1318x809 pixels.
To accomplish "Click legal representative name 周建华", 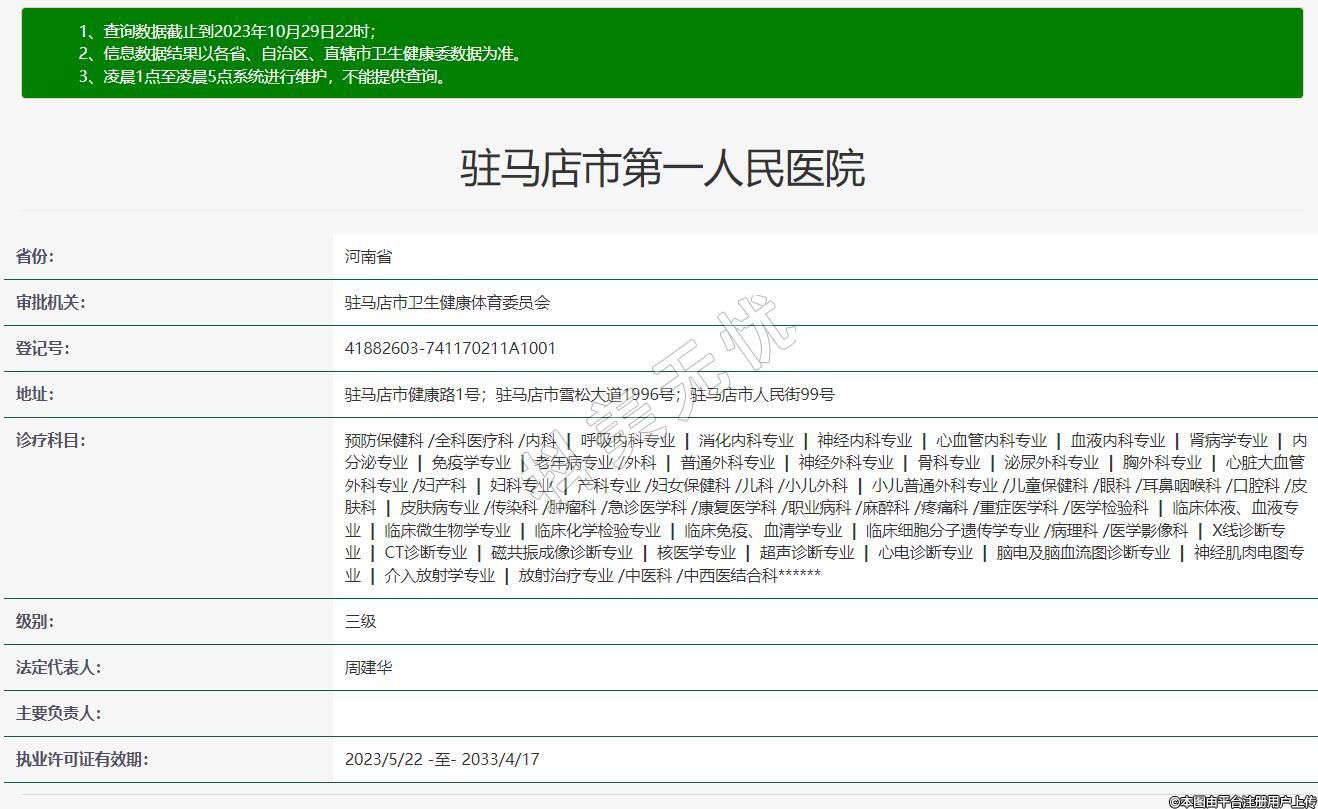I will click(x=368, y=668).
